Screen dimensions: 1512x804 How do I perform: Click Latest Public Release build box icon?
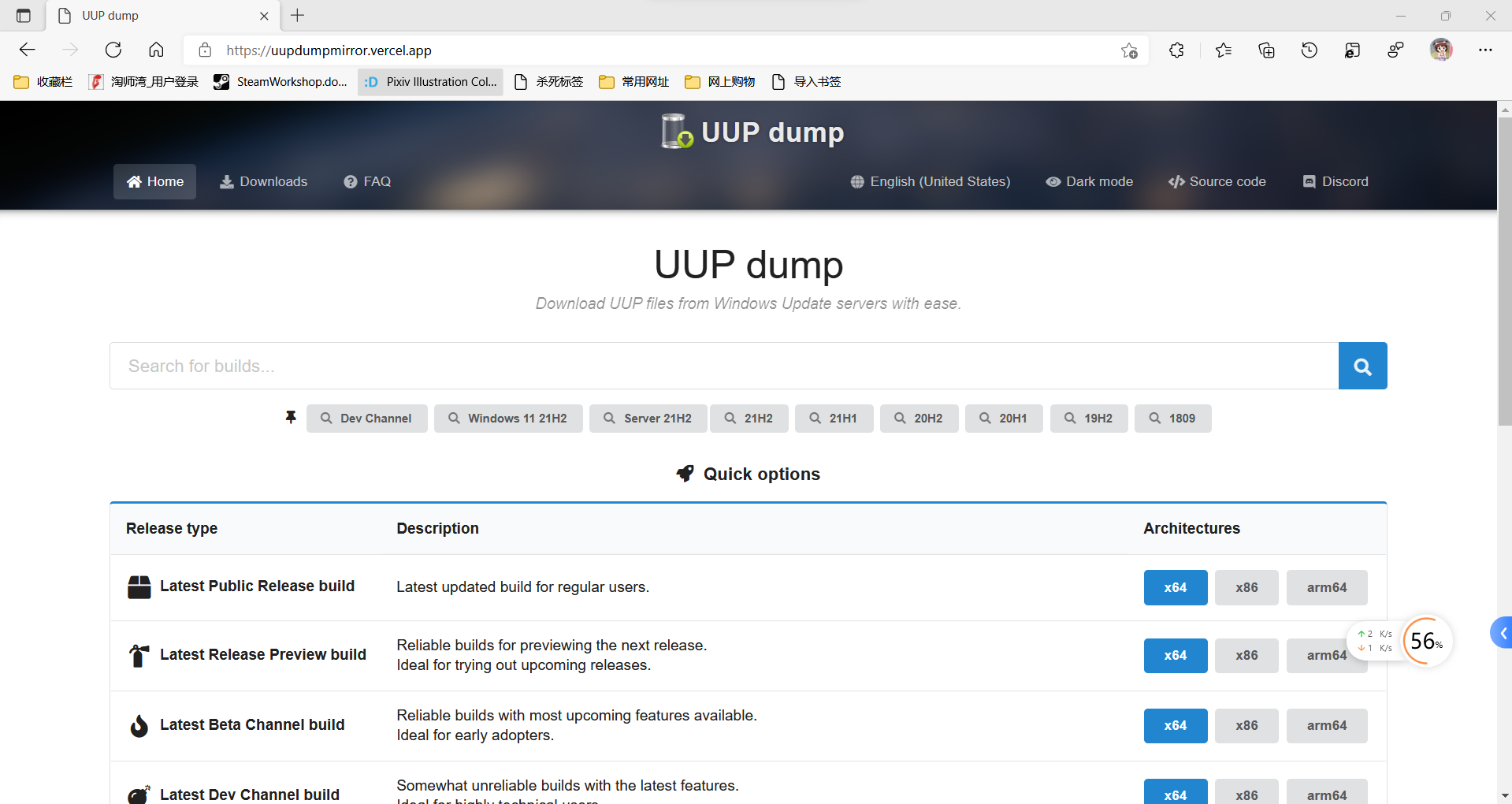[139, 587]
